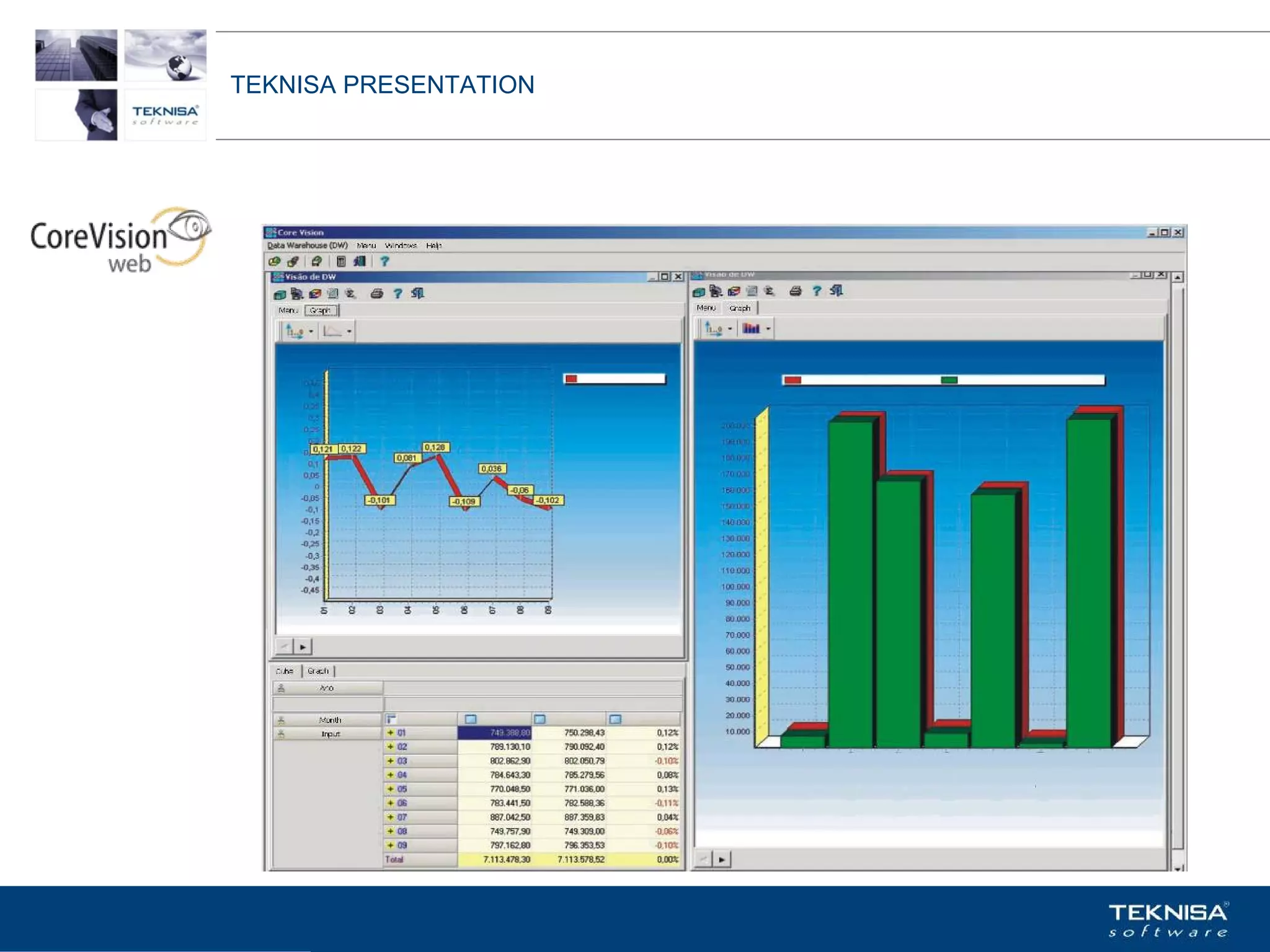Open the axis scale dropdown arrow in the right graph toolbar
Viewport: 1270px width, 952px height.
point(730,329)
